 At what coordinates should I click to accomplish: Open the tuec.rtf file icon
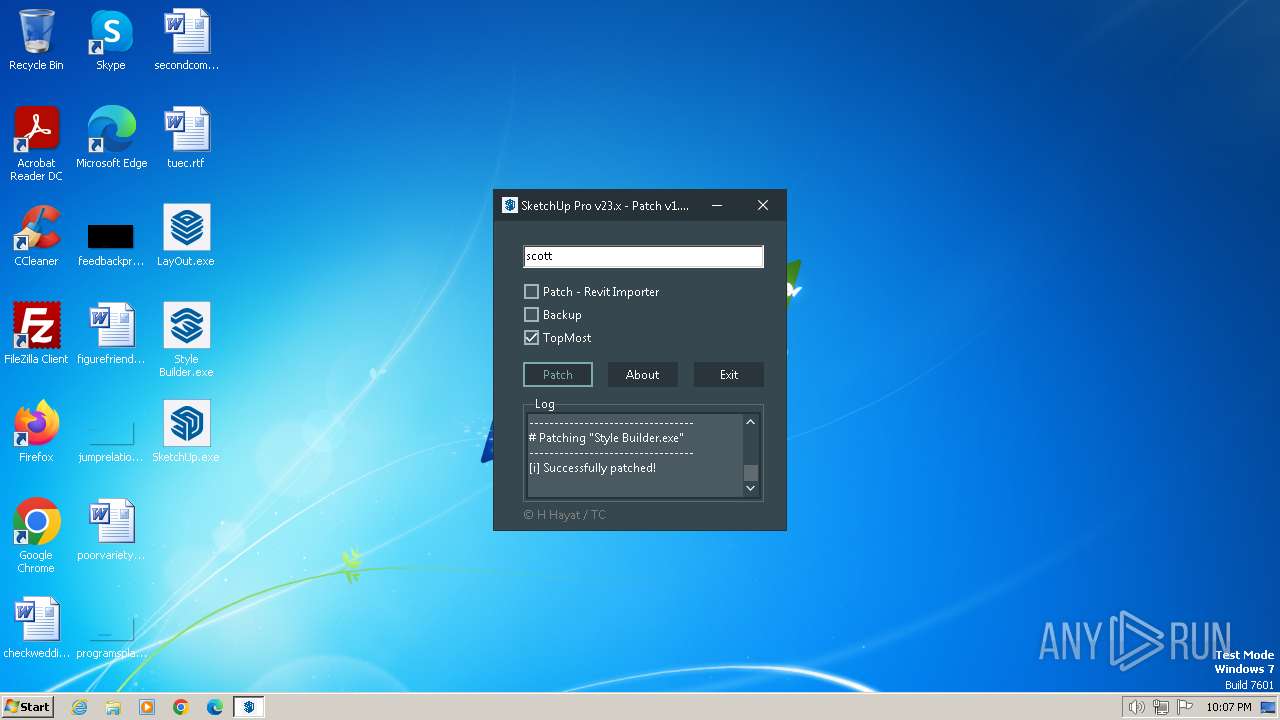[x=187, y=137]
